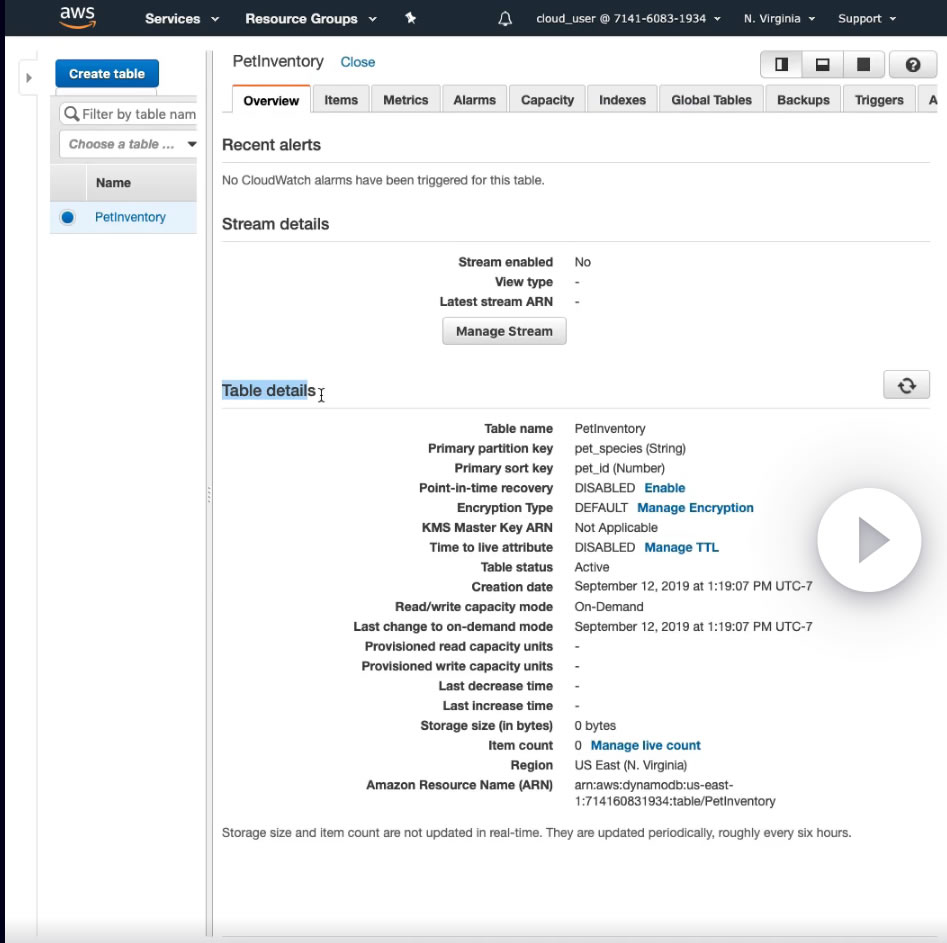Click the Active table status value
This screenshot has width=947, height=943.
tap(592, 567)
